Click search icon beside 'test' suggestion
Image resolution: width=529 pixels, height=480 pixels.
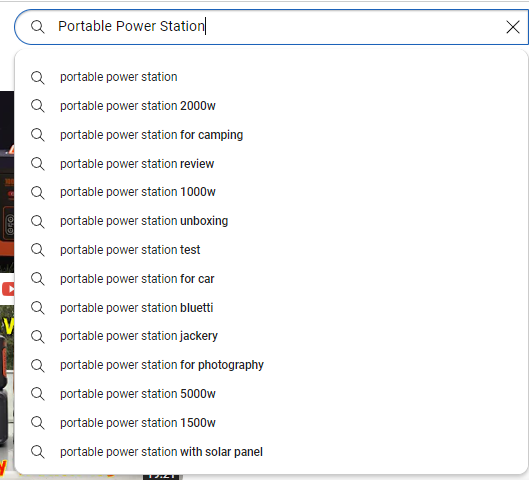(37, 250)
